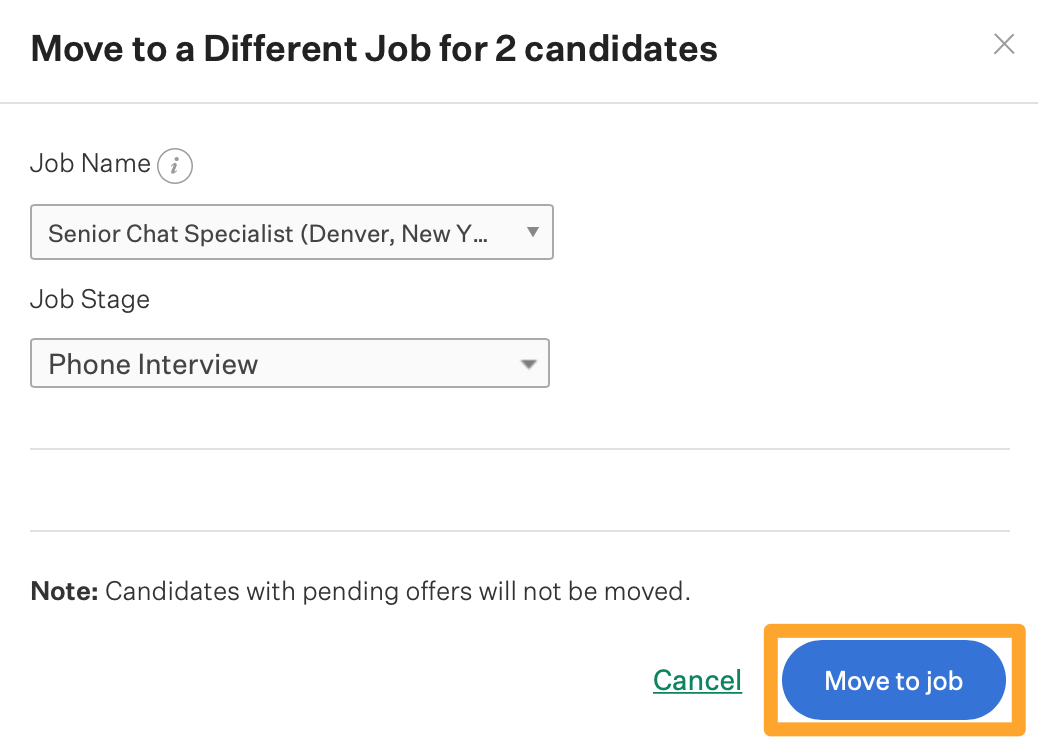The width and height of the screenshot is (1038, 744).
Task: Show Job Name help via the i icon
Action: pyautogui.click(x=175, y=165)
